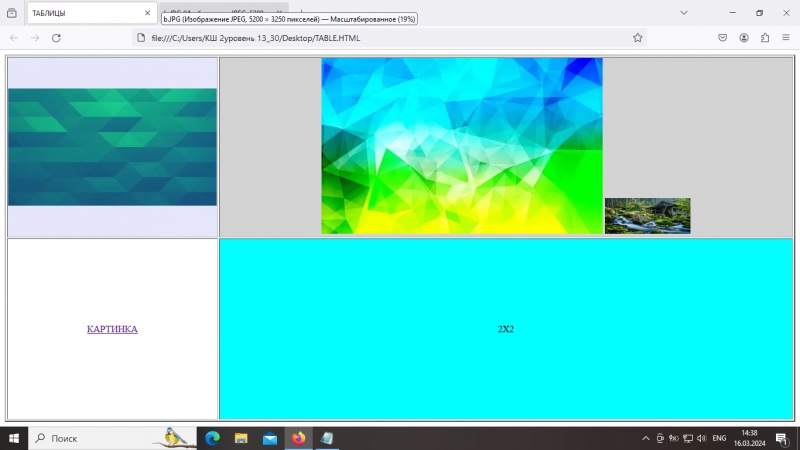Click the cyan 2X2 table cell
This screenshot has height=450, width=800.
pyautogui.click(x=506, y=329)
